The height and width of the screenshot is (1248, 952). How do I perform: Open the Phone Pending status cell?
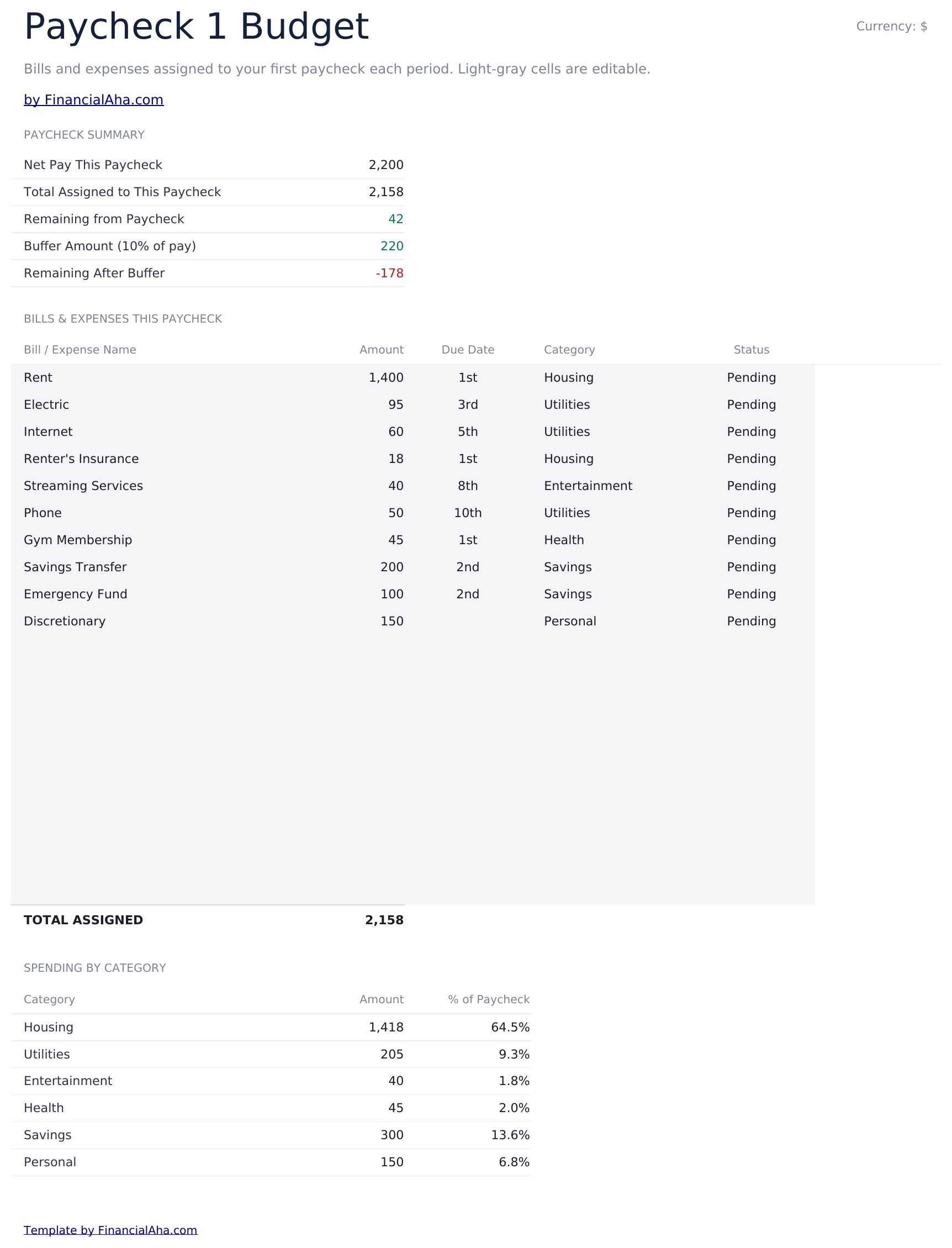click(x=752, y=513)
